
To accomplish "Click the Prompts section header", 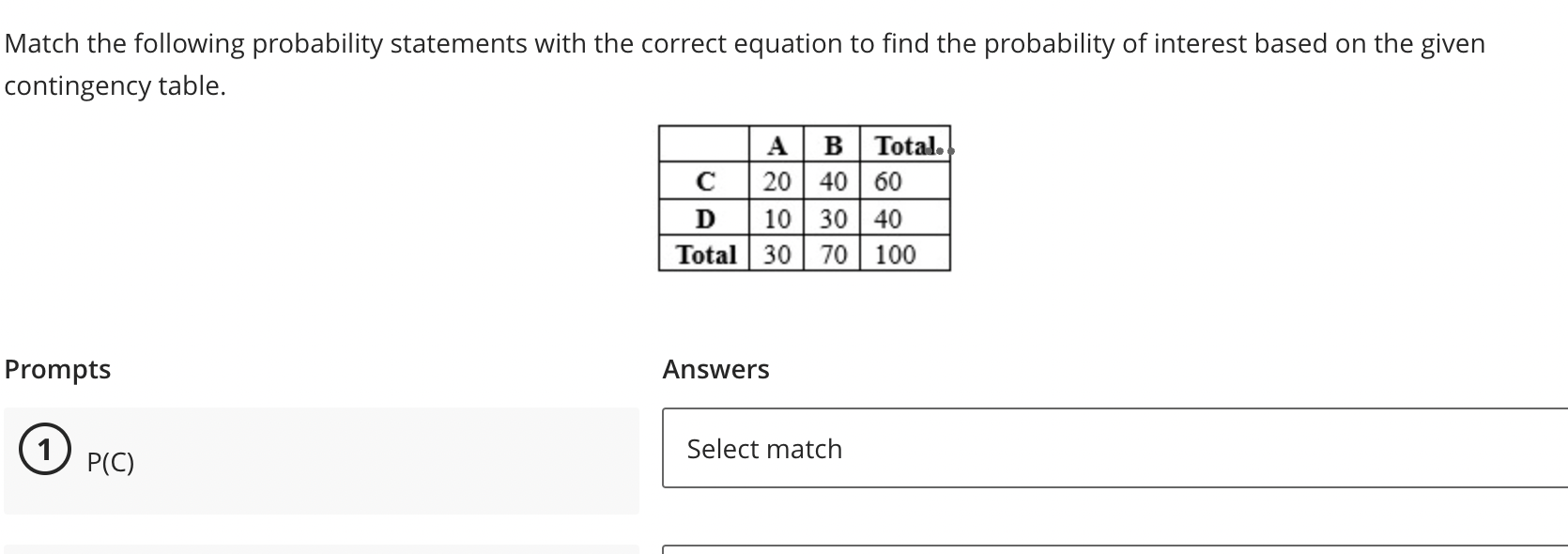I will coord(57,369).
